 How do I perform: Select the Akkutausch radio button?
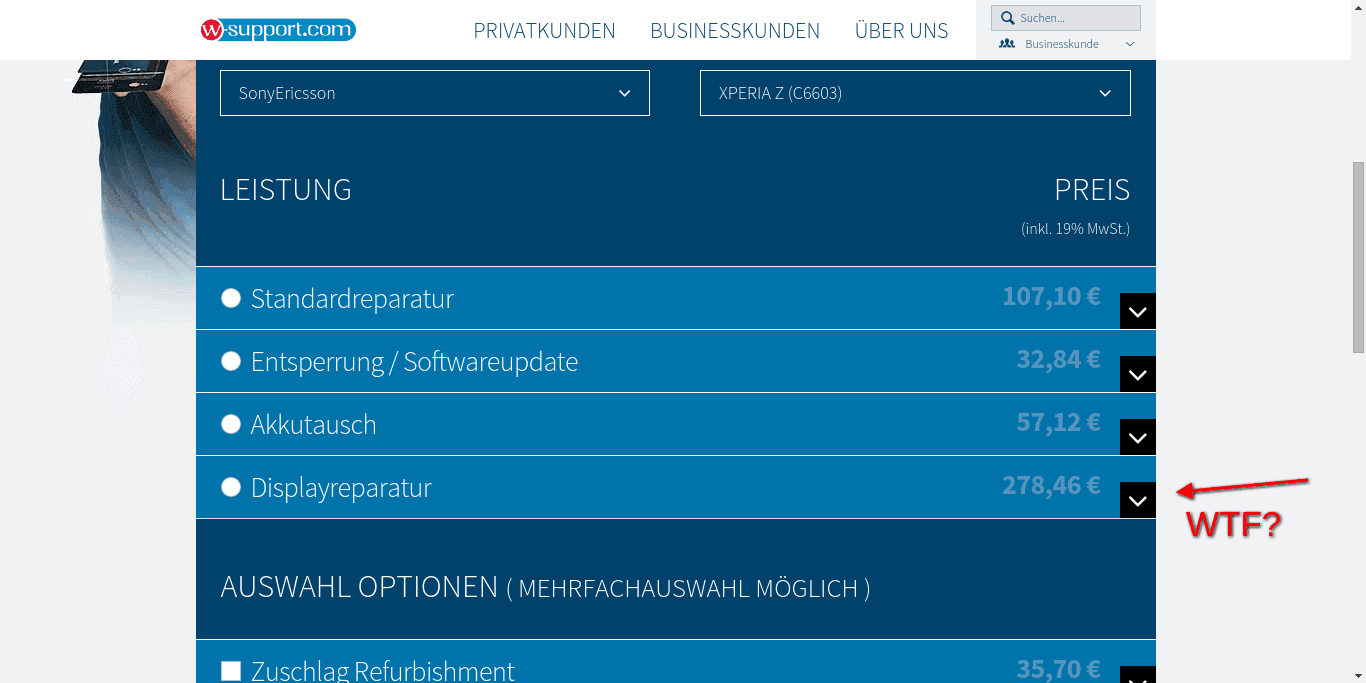point(231,424)
